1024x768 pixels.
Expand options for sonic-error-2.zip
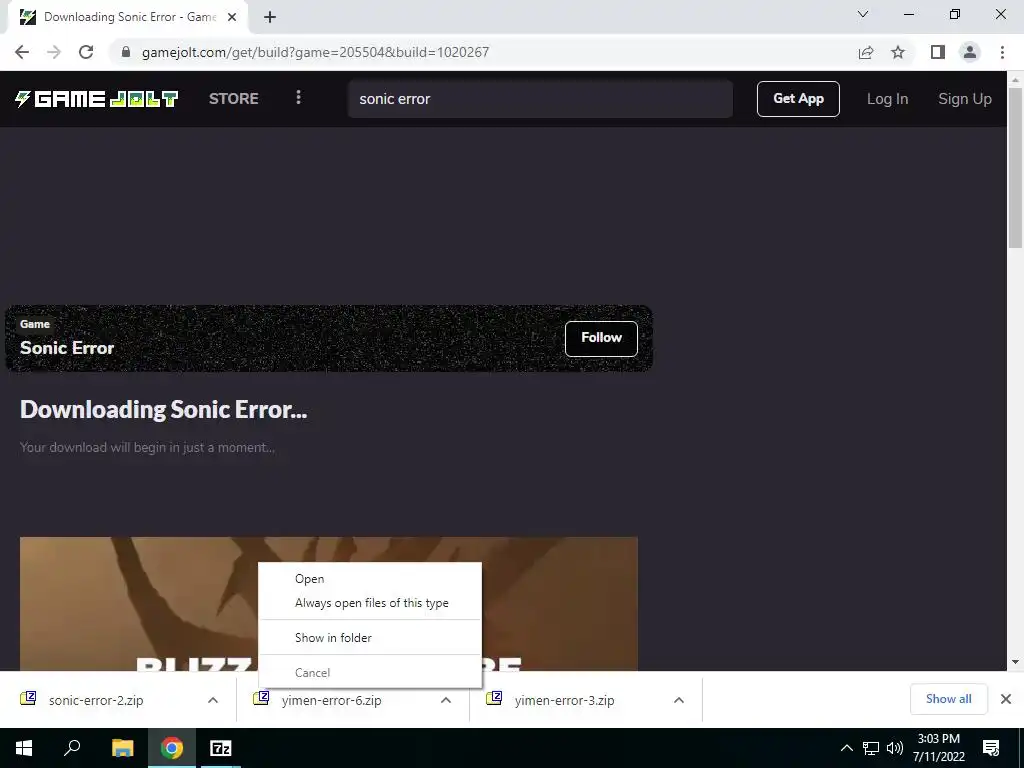[213, 700]
